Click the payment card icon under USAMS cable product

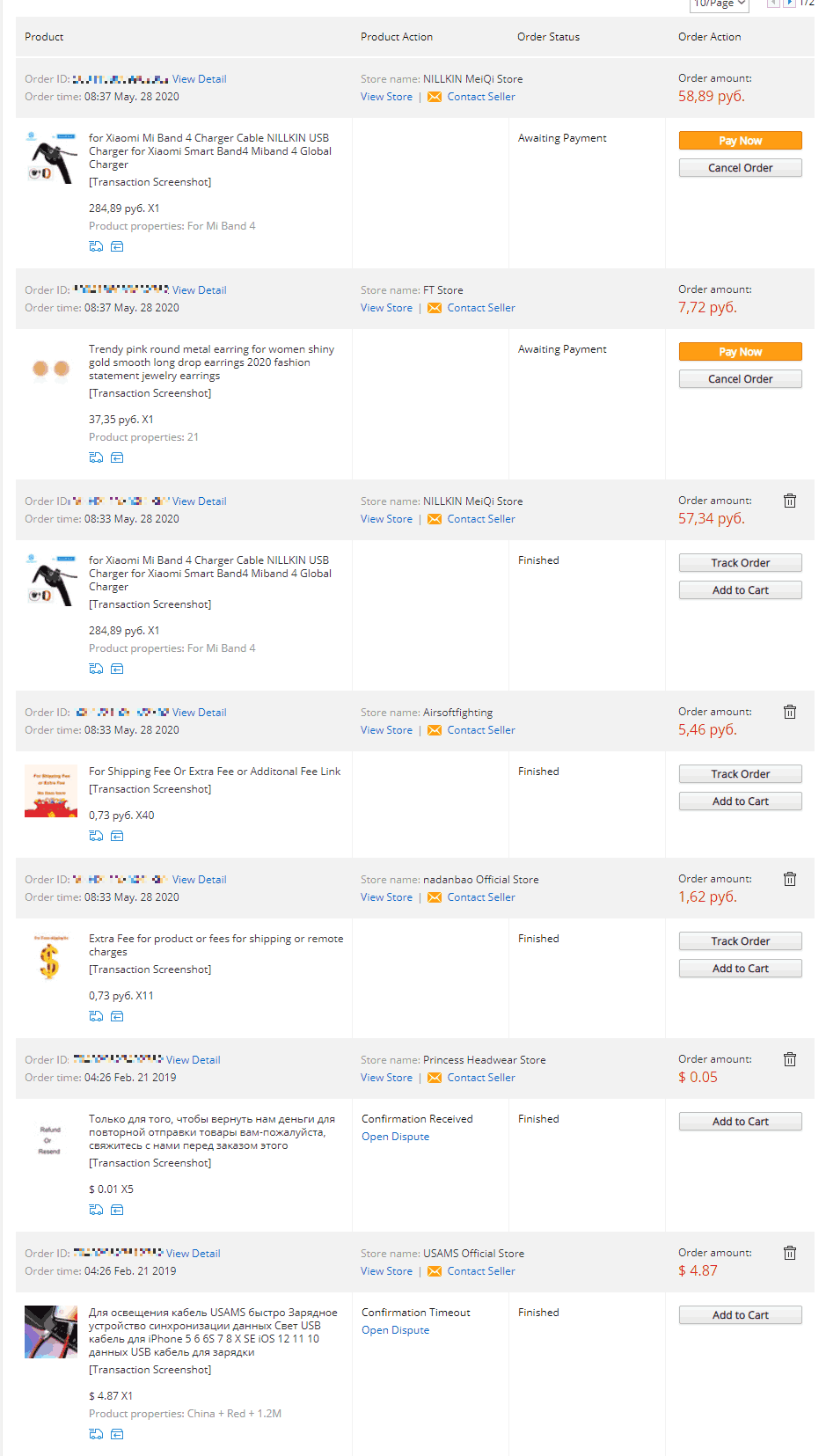point(117,1434)
